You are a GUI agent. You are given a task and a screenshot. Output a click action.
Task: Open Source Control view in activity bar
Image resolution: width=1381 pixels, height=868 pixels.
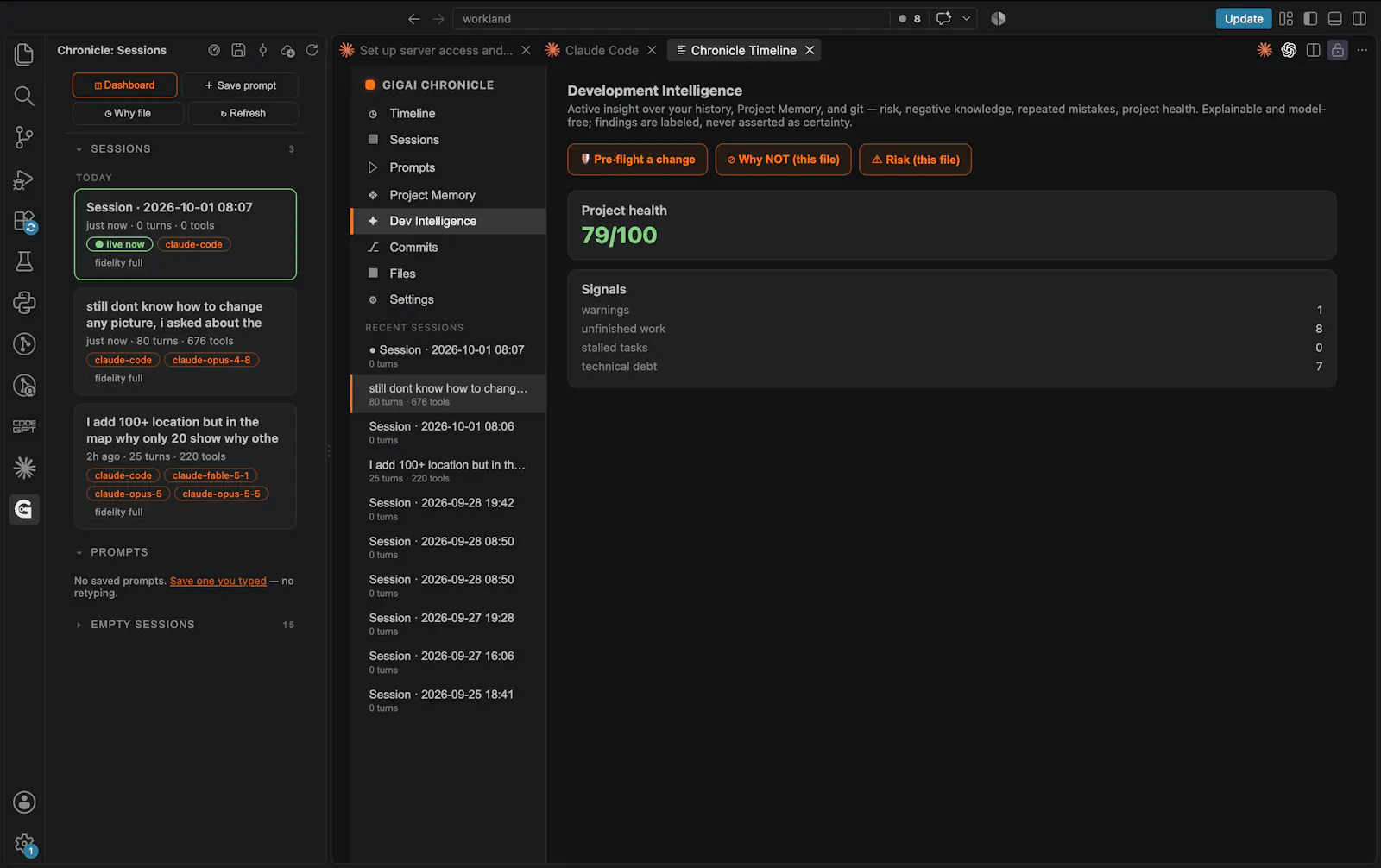(x=24, y=137)
